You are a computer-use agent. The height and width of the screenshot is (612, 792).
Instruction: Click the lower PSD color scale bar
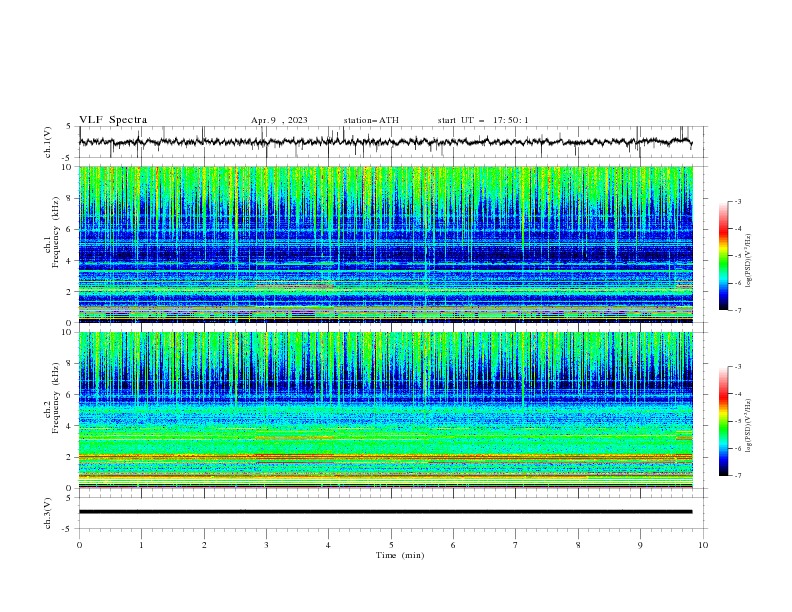723,421
